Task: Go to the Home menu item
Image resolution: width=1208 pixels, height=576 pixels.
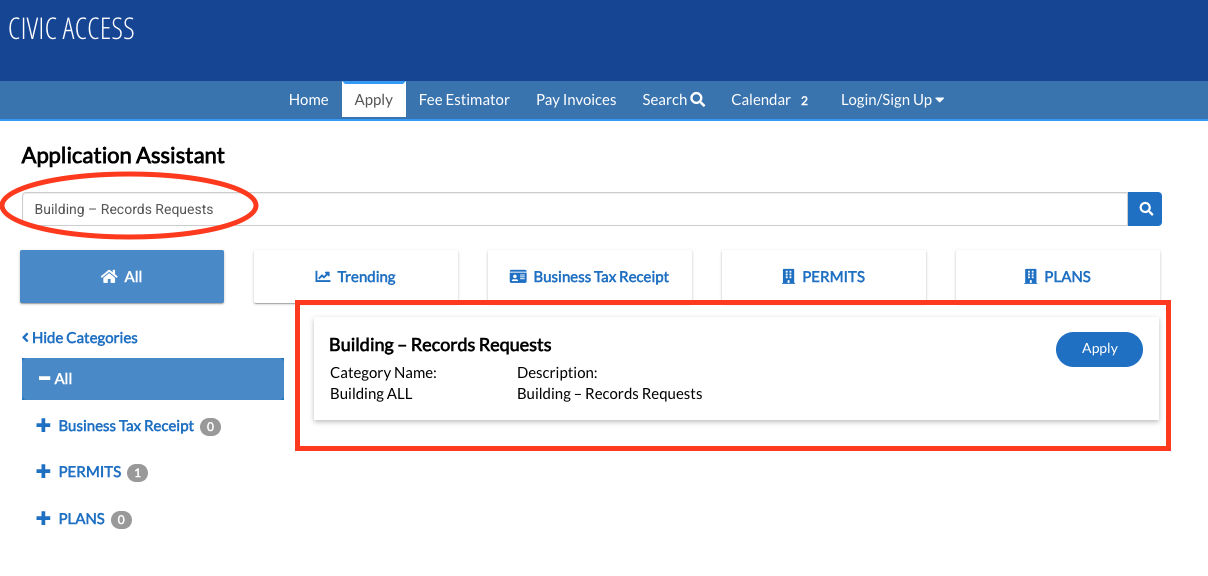Action: pos(308,100)
